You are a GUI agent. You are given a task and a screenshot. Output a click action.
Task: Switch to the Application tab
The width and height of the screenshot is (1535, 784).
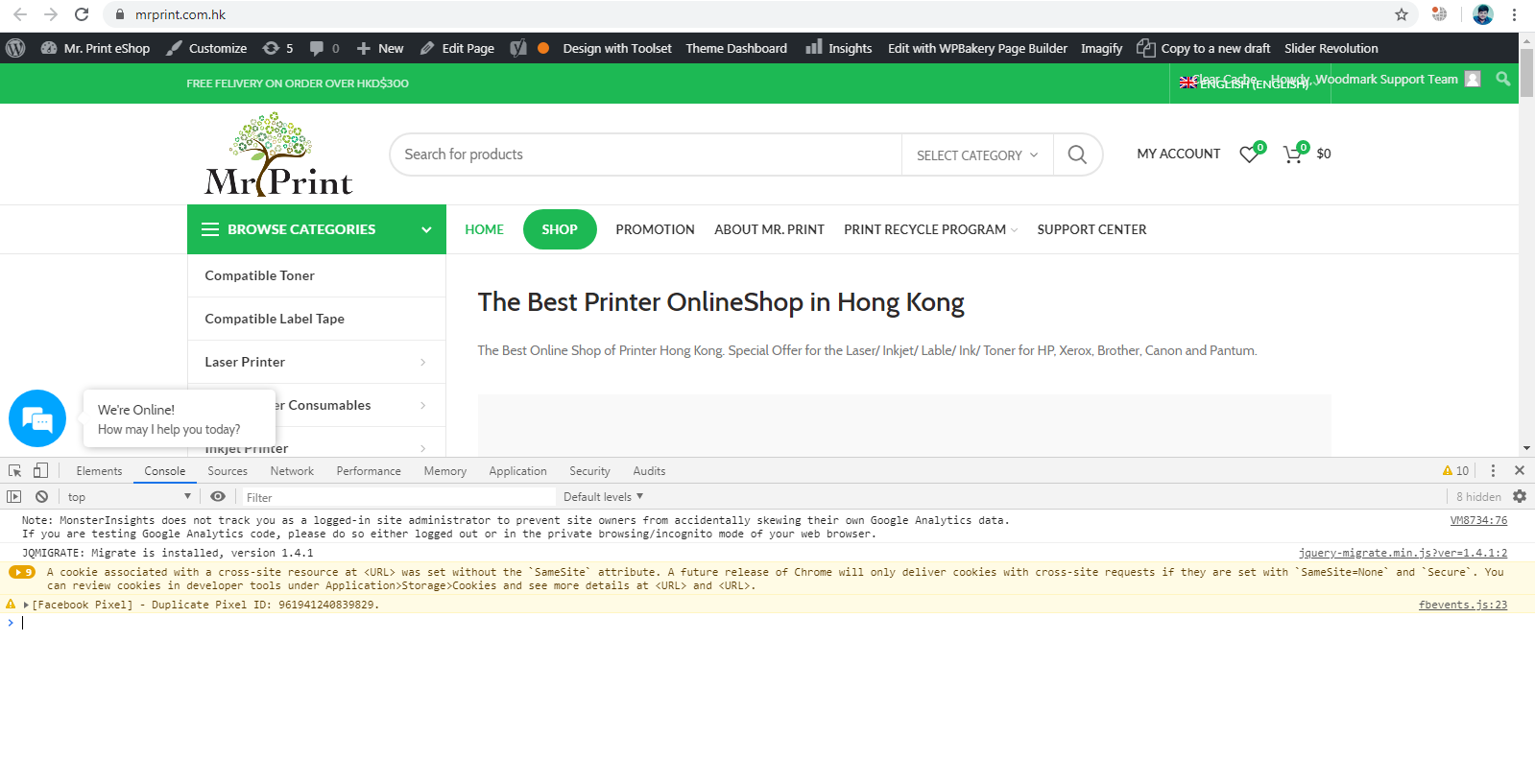(517, 470)
